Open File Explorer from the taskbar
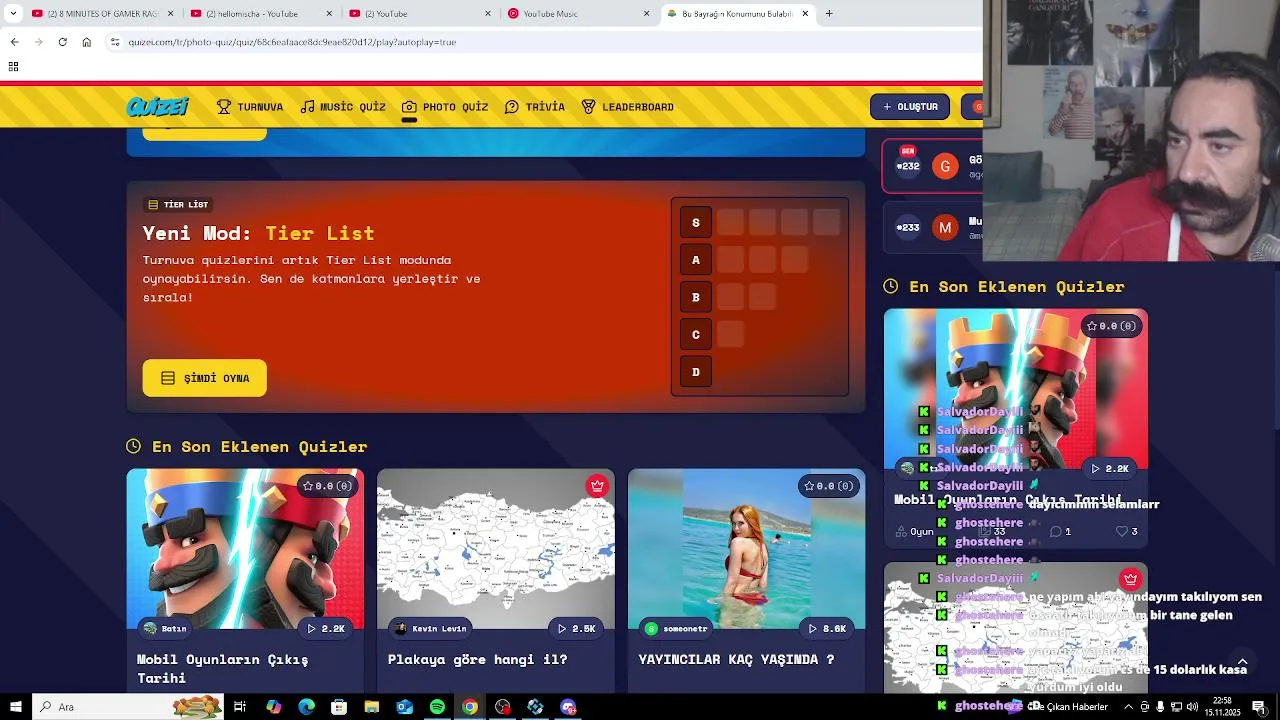 (x=372, y=707)
